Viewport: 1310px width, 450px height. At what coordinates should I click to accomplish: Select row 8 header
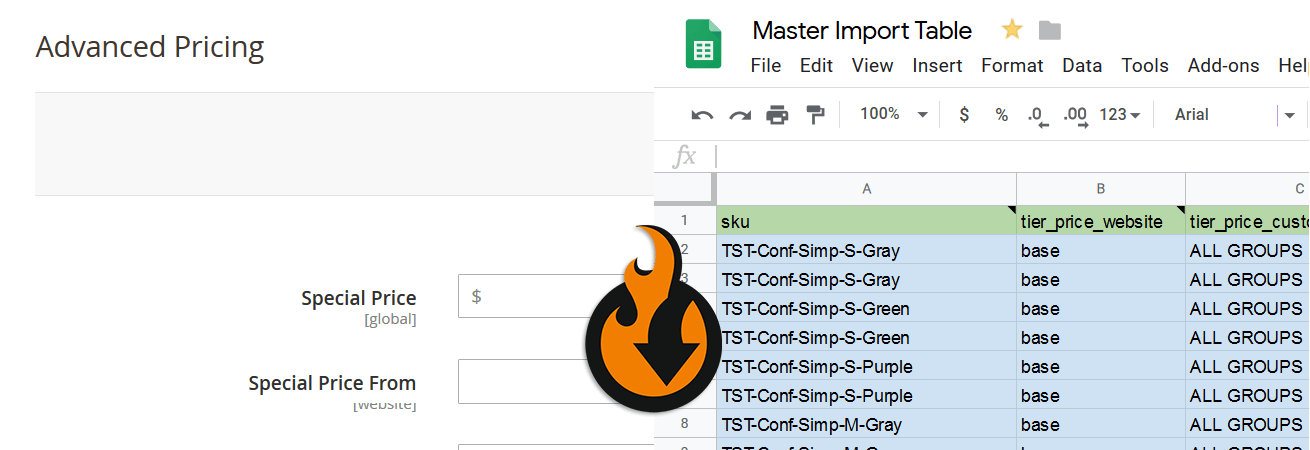pyautogui.click(x=685, y=424)
